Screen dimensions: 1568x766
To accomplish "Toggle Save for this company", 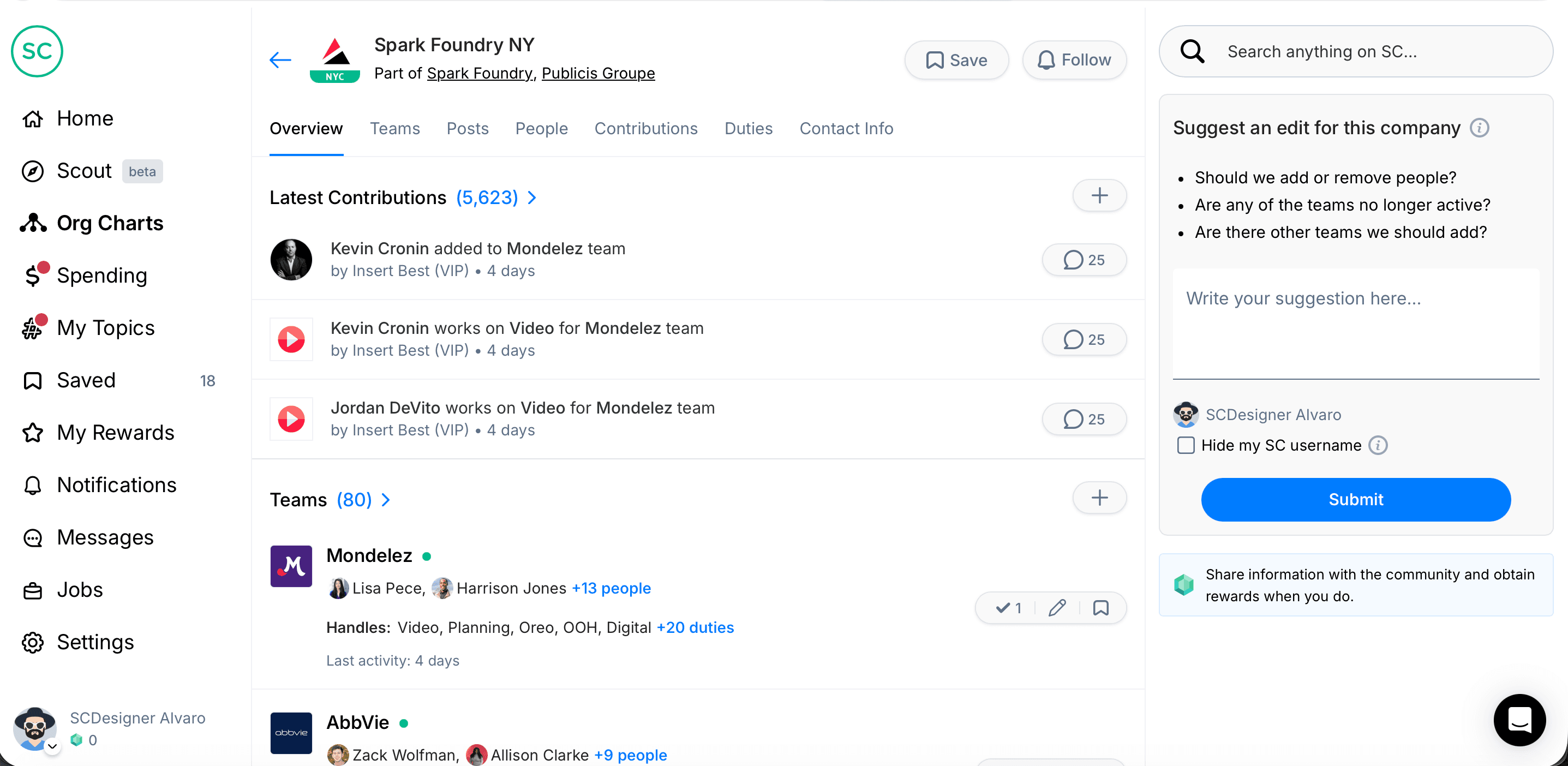I will [956, 59].
